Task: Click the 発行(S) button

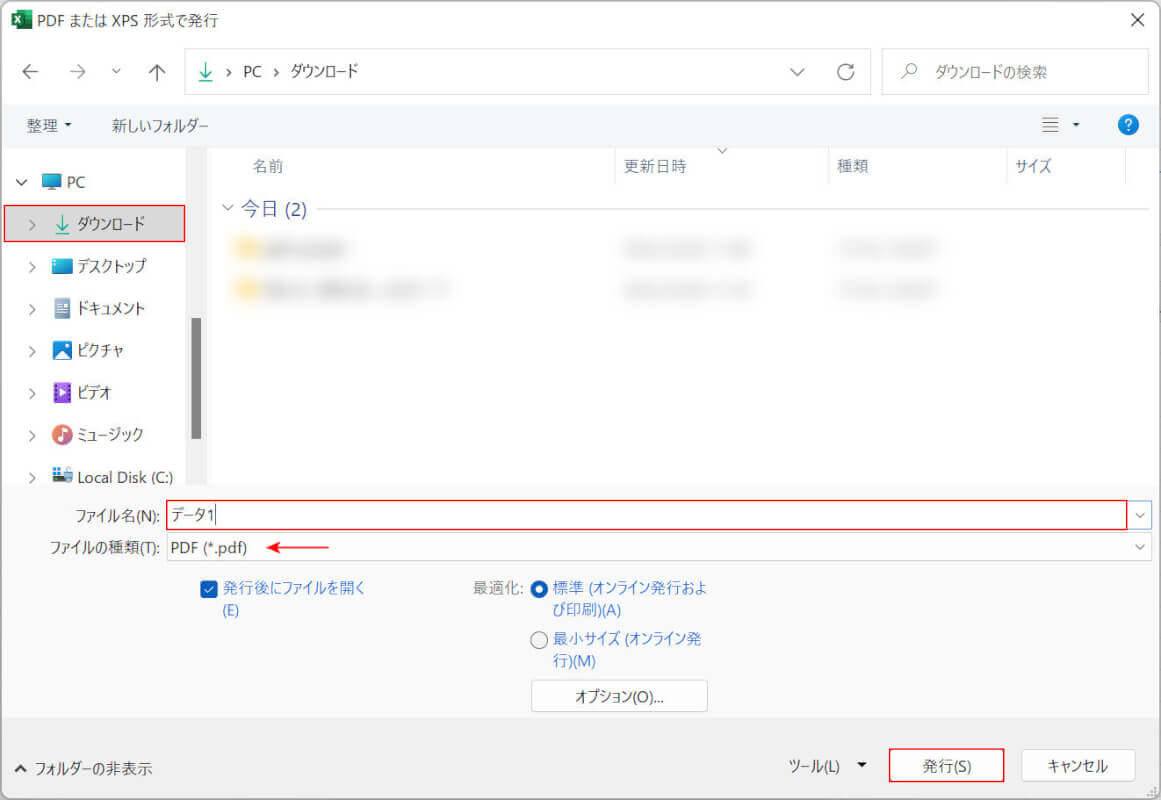Action: coord(945,766)
